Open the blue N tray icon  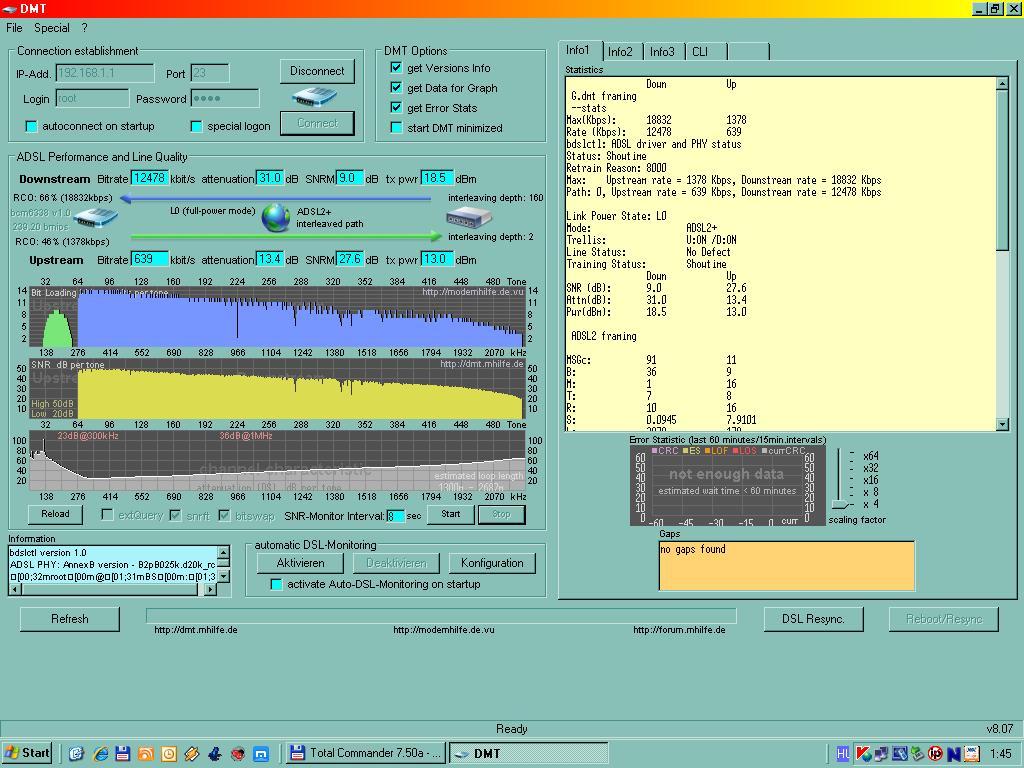(x=953, y=754)
